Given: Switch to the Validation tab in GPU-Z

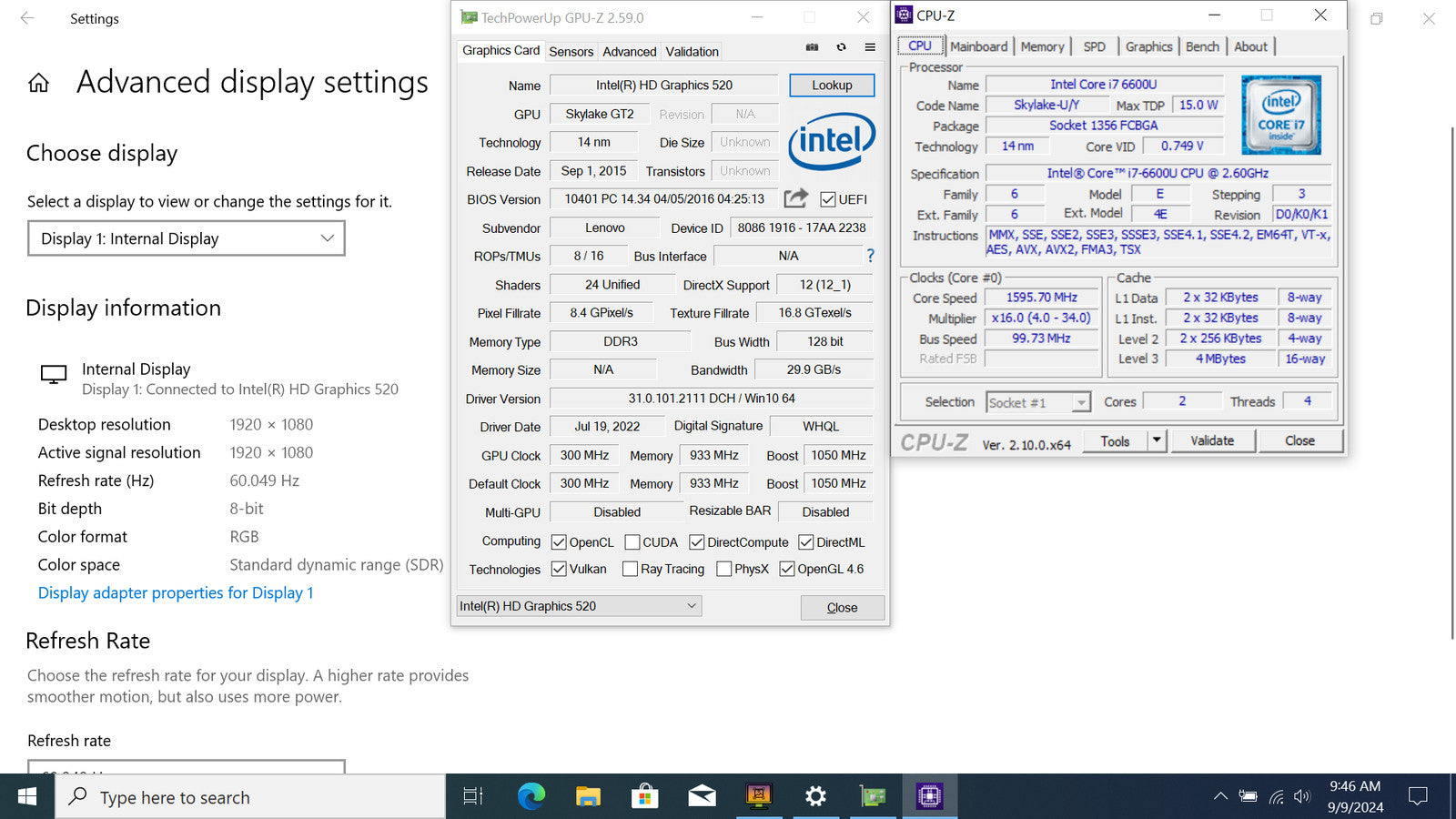Looking at the screenshot, I should 692,52.
